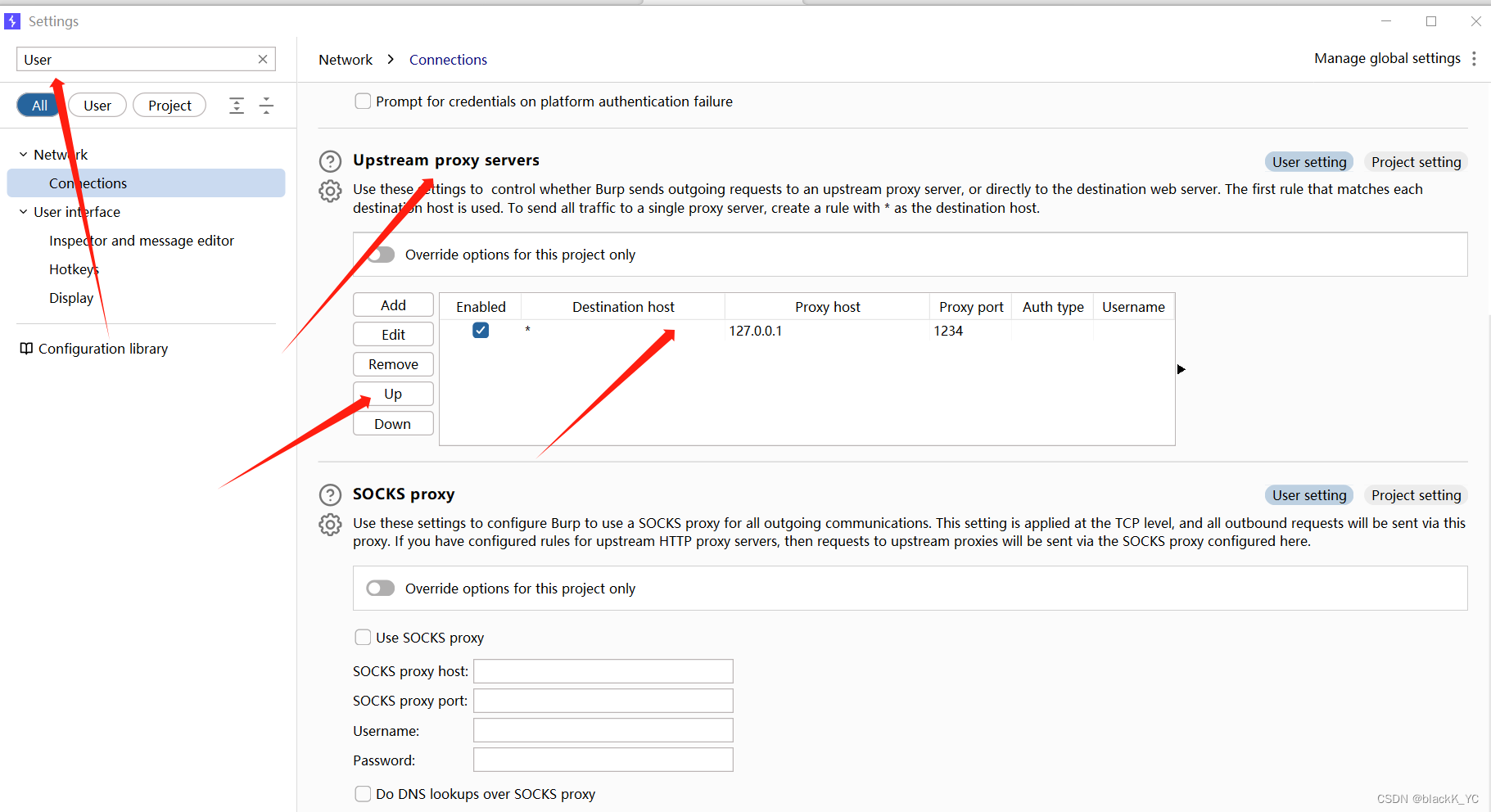This screenshot has height=812, width=1491.
Task: Click the Down button
Action: (x=393, y=423)
